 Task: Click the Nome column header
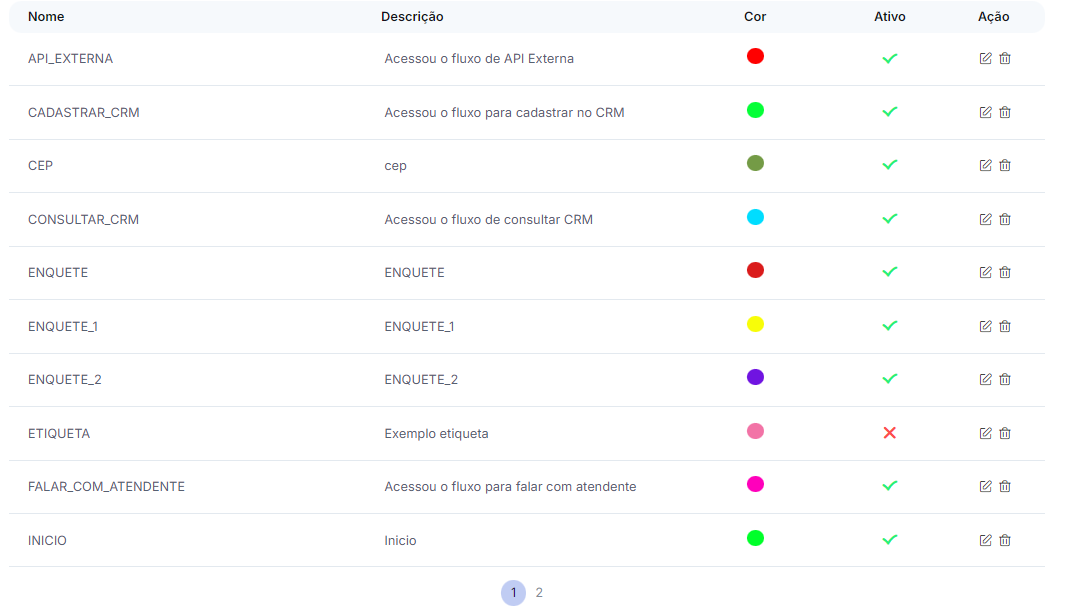[x=46, y=17]
